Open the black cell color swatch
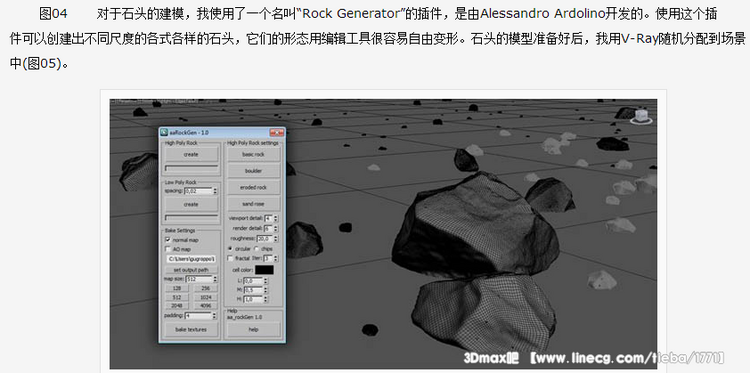Screen dimensions: 750x373 tap(265, 270)
